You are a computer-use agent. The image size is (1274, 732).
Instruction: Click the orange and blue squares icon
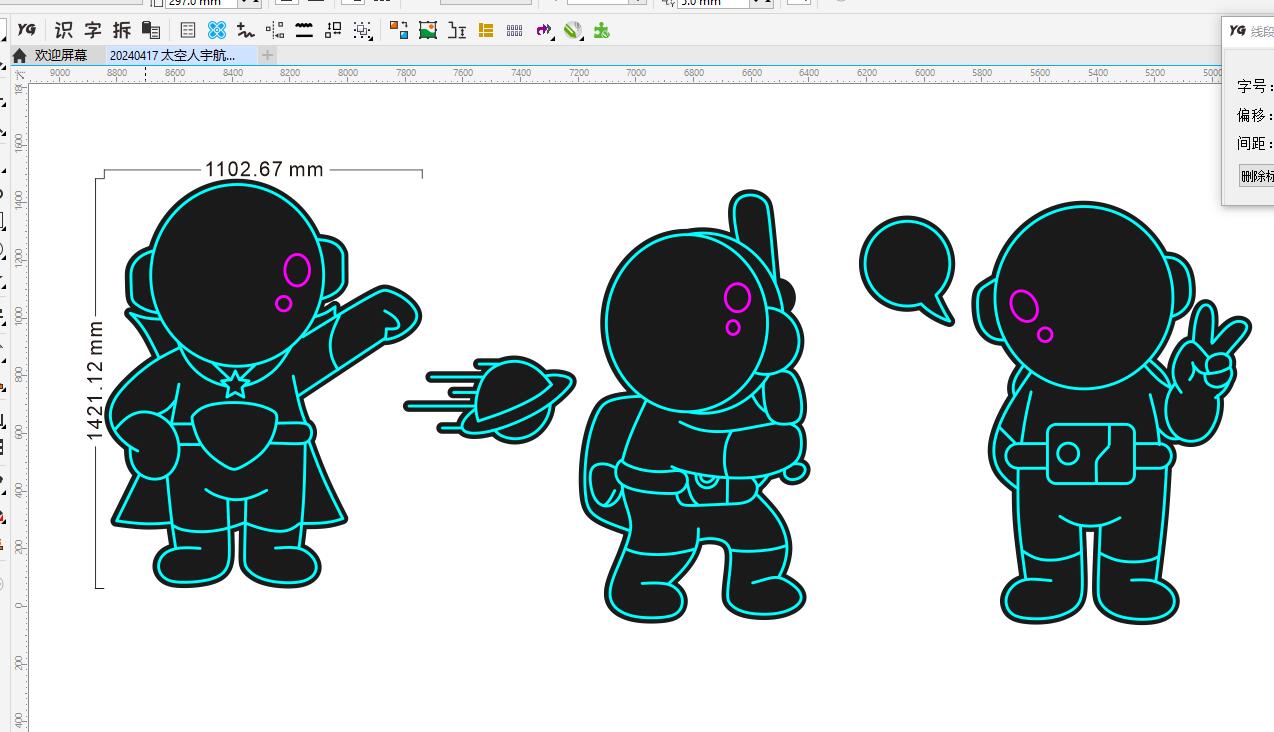pyautogui.click(x=399, y=31)
